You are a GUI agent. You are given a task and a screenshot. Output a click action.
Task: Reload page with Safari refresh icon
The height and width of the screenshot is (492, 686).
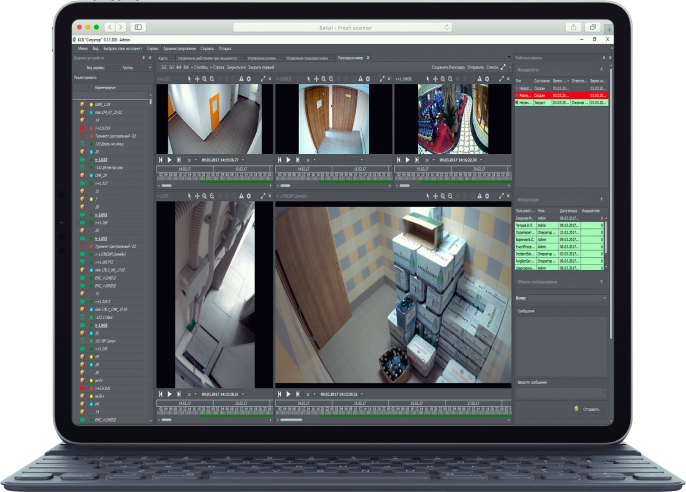pyautogui.click(x=447, y=27)
